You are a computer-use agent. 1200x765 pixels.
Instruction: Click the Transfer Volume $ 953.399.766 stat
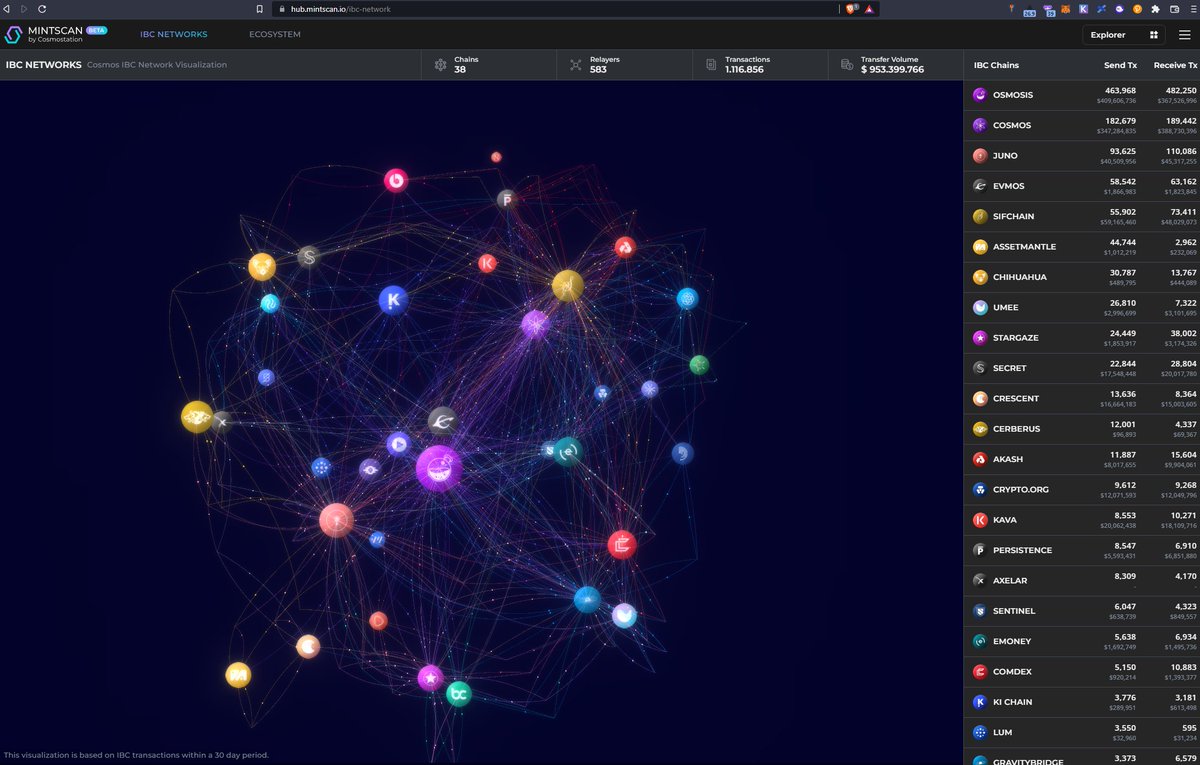click(x=895, y=65)
